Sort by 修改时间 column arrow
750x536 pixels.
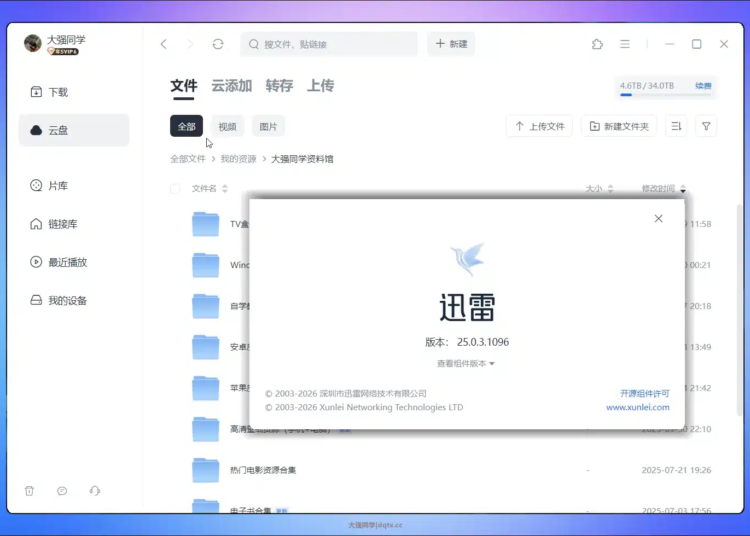[x=683, y=188]
